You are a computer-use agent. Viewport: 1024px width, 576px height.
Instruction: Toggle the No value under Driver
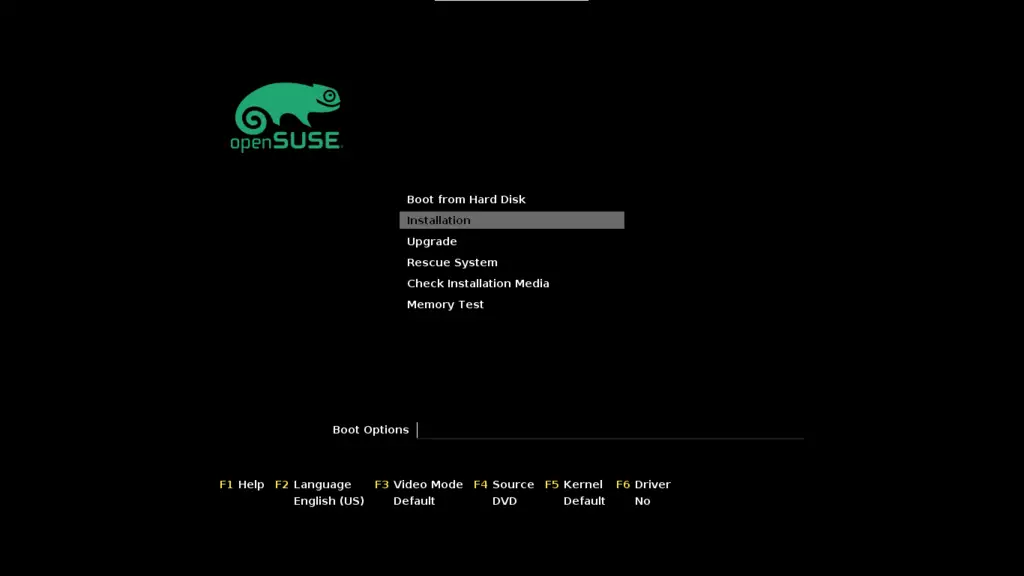642,501
